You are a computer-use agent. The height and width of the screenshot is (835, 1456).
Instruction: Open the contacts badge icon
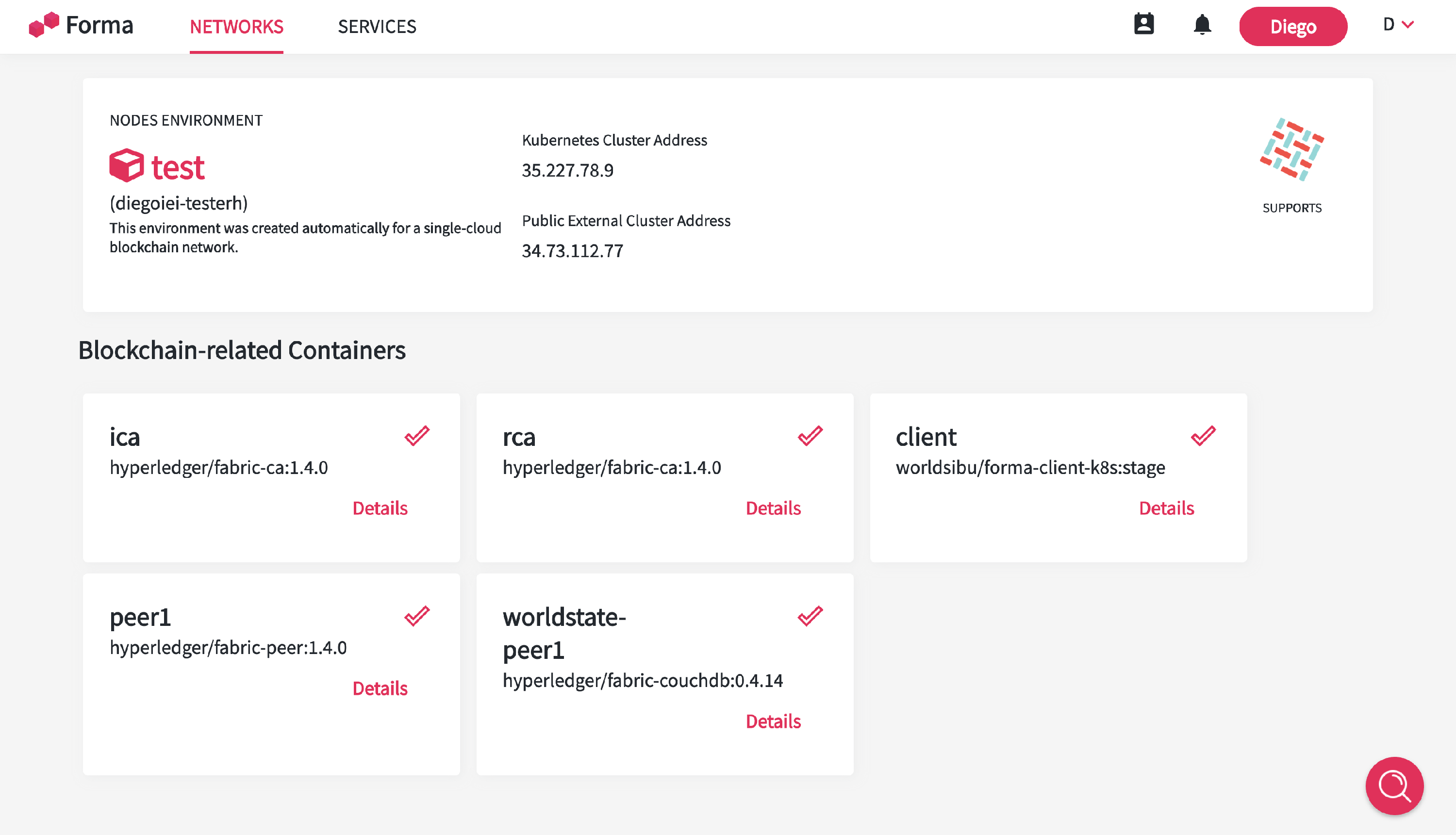[1143, 25]
